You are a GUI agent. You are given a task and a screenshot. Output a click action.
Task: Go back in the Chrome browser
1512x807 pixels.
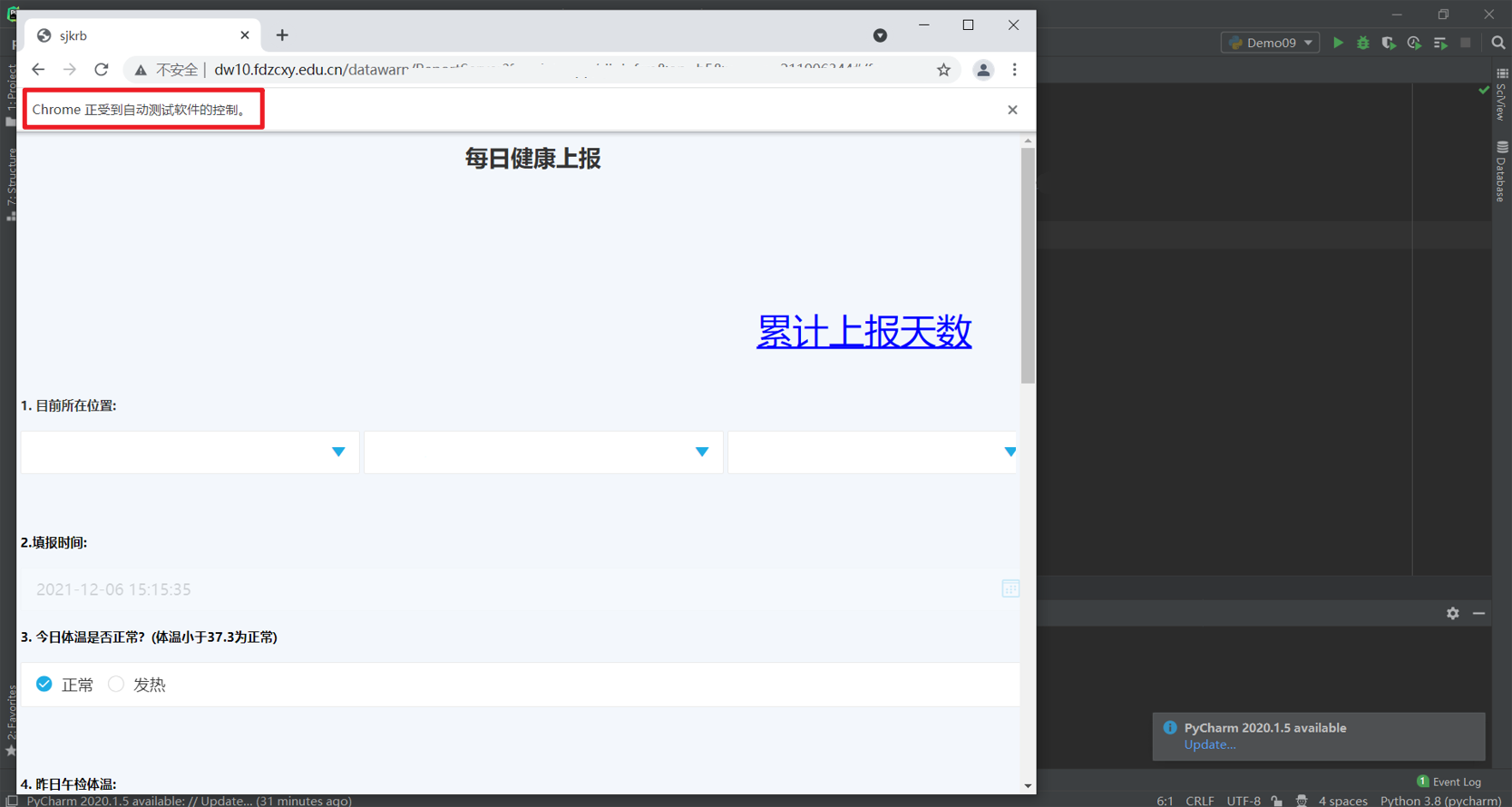38,69
